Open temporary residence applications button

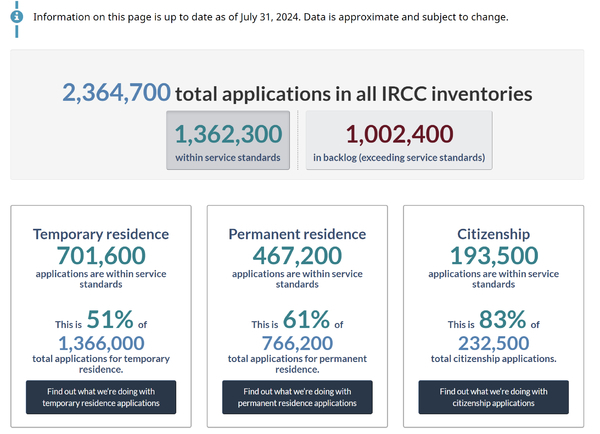(x=101, y=397)
